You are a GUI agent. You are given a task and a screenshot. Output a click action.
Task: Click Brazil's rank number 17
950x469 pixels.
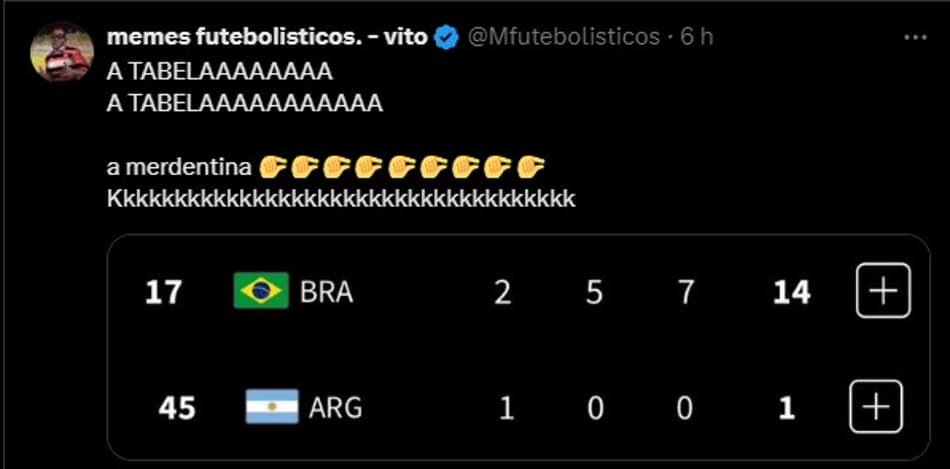click(163, 293)
